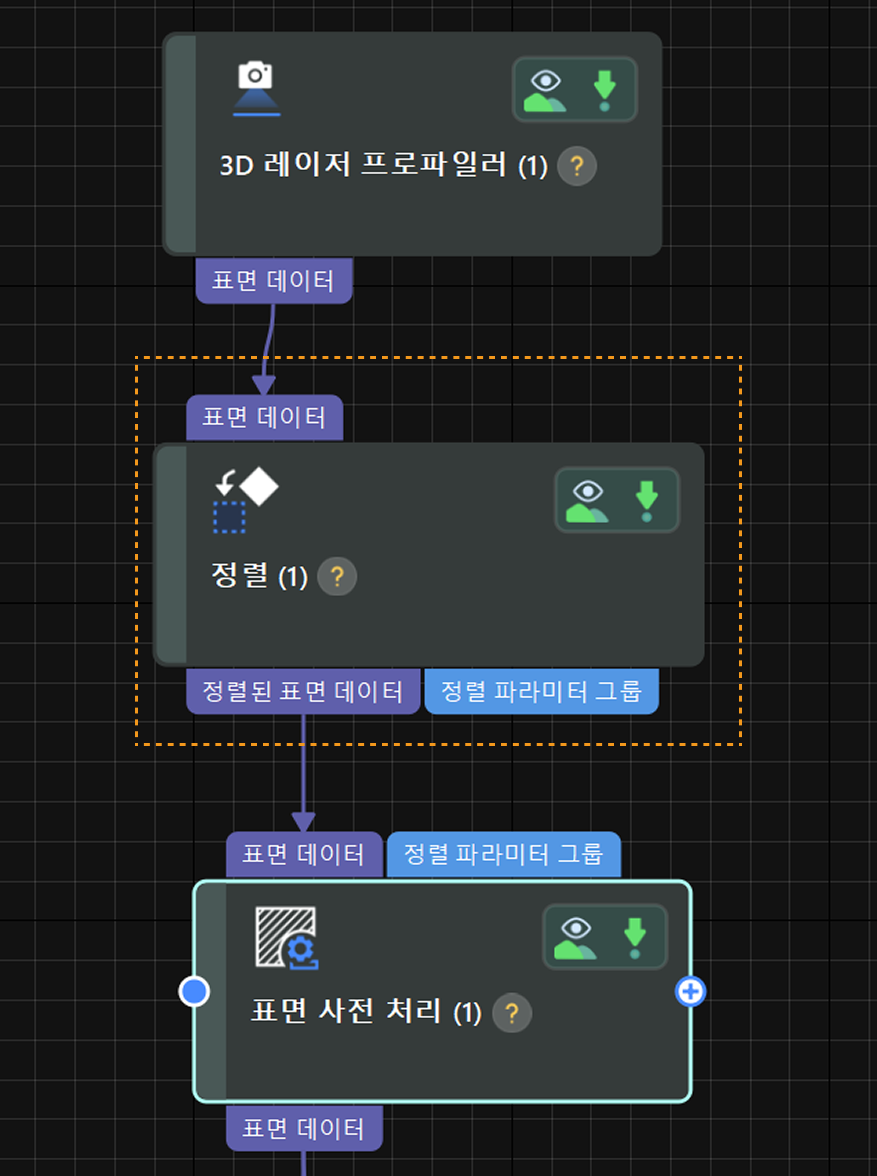877x1176 pixels.
Task: Click the 3D 레이저 프로파일러 camera icon
Action: [x=256, y=88]
